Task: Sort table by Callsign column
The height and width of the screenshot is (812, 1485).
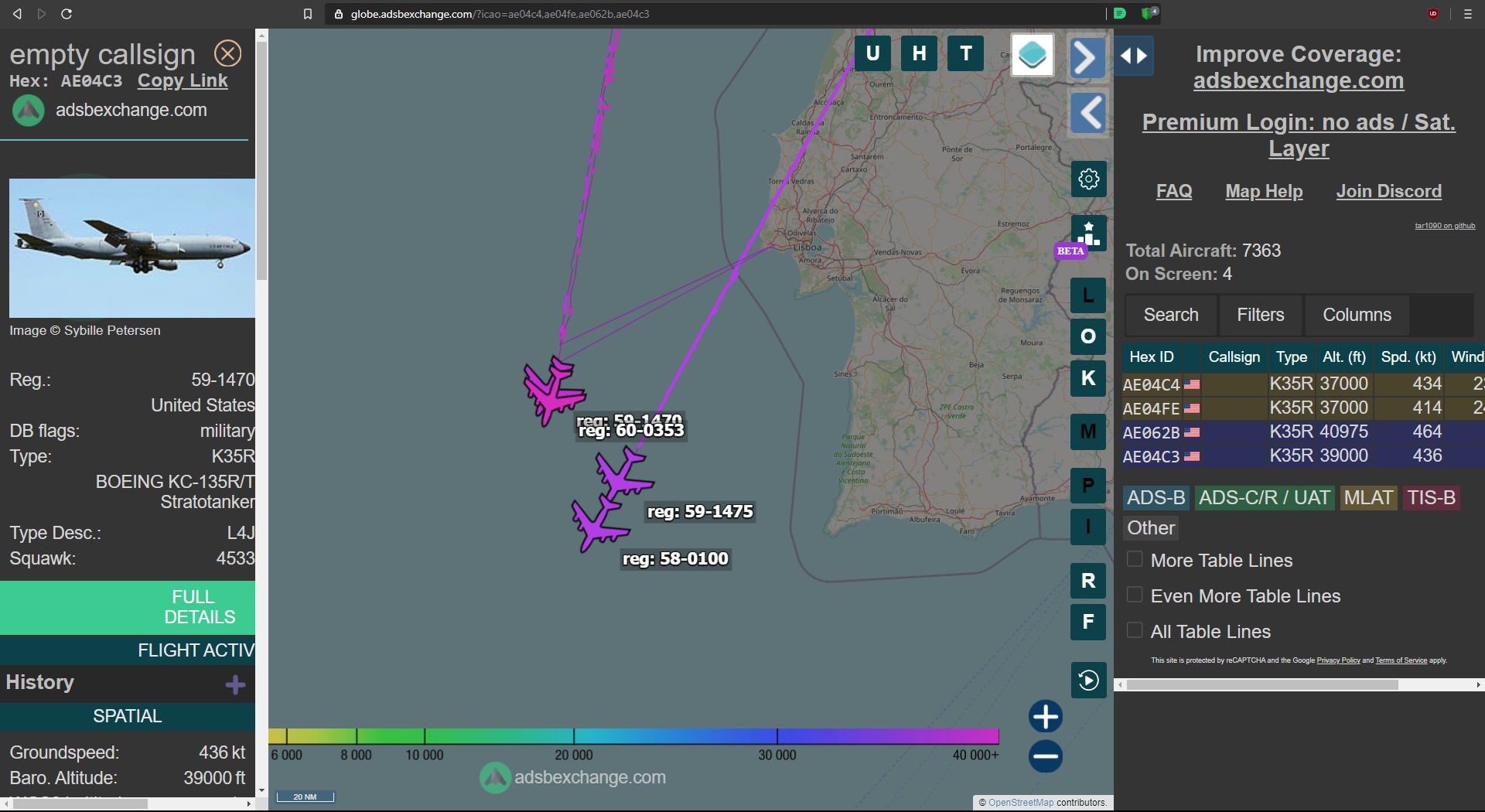Action: coord(1234,357)
